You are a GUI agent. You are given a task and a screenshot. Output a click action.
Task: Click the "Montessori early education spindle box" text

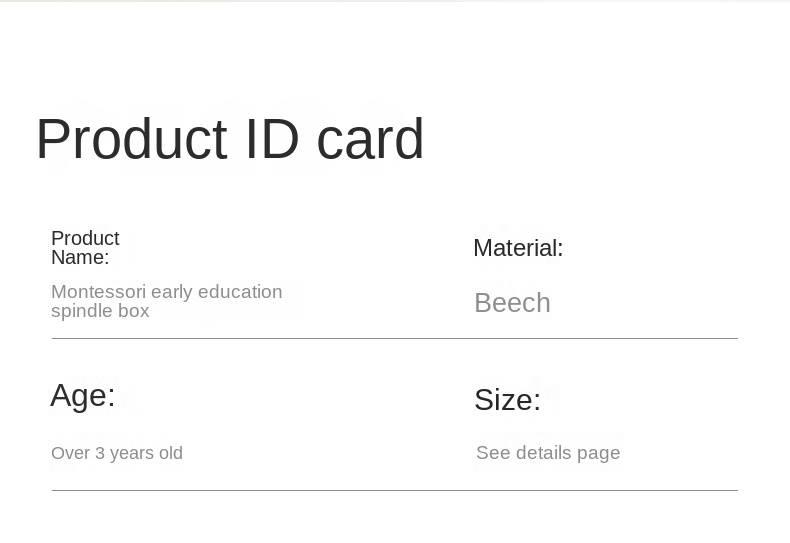[167, 301]
